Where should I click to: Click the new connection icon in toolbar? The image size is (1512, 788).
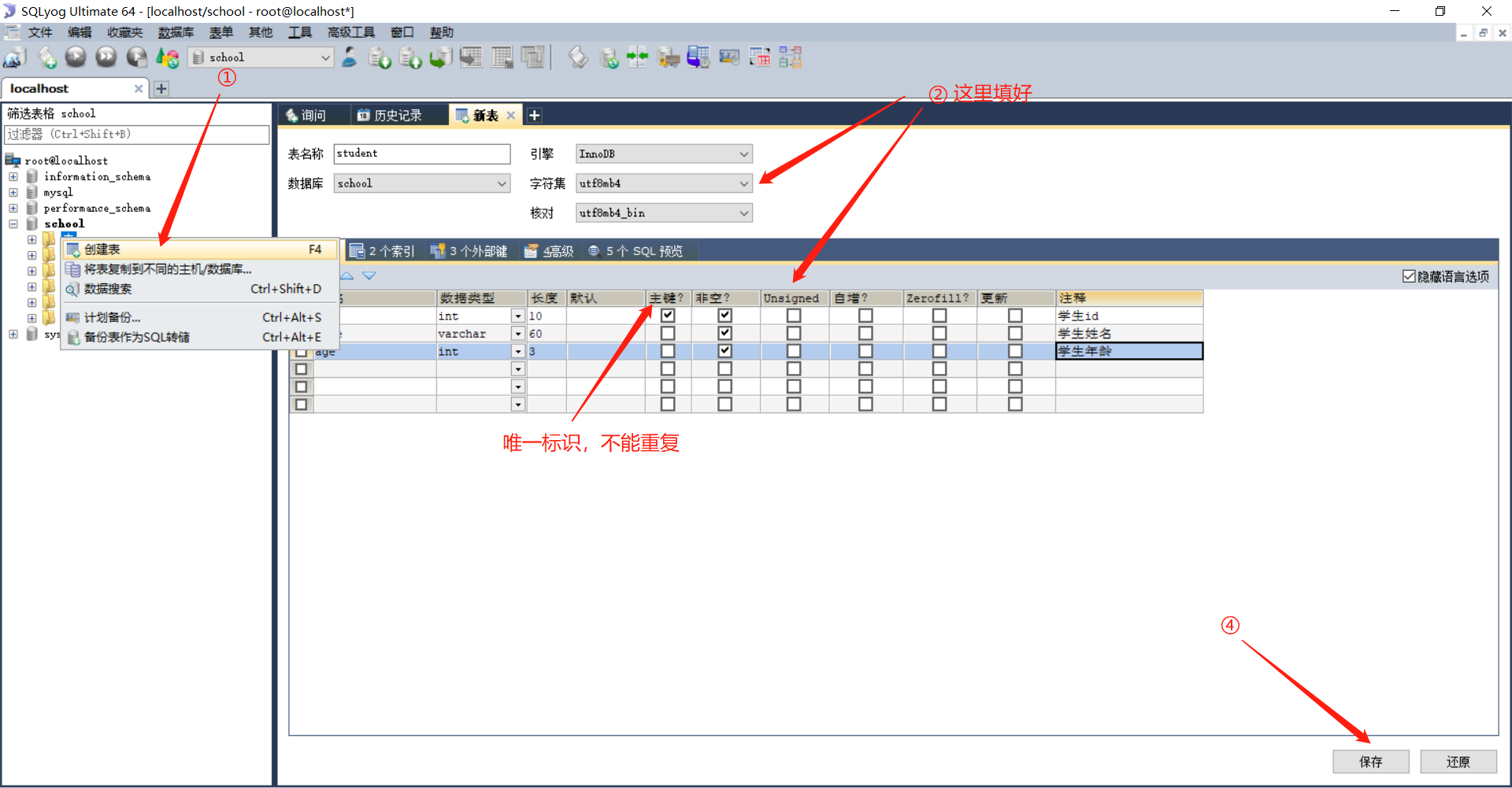click(14, 57)
